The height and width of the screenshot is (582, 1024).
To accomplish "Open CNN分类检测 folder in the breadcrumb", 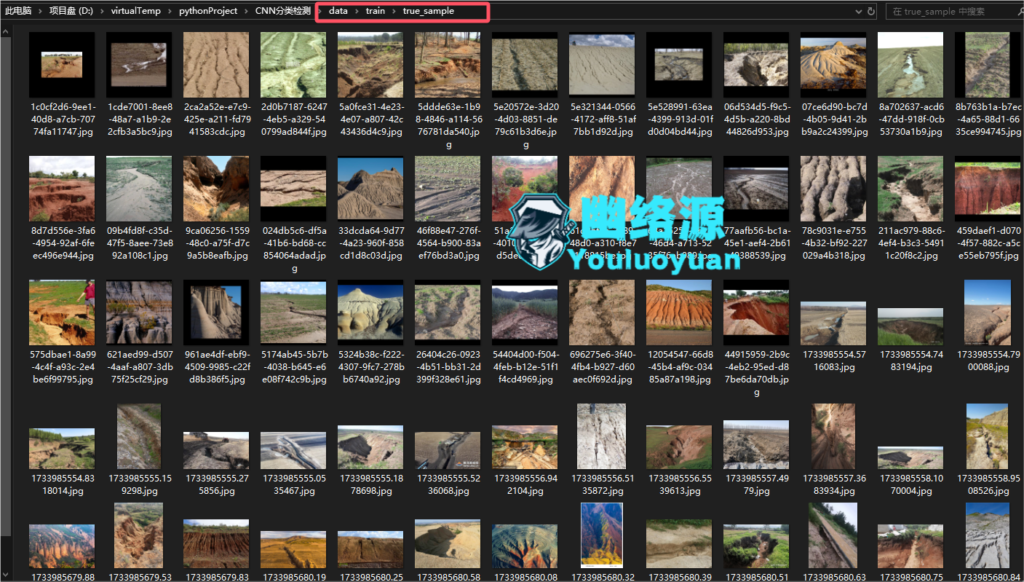I will pyautogui.click(x=283, y=11).
